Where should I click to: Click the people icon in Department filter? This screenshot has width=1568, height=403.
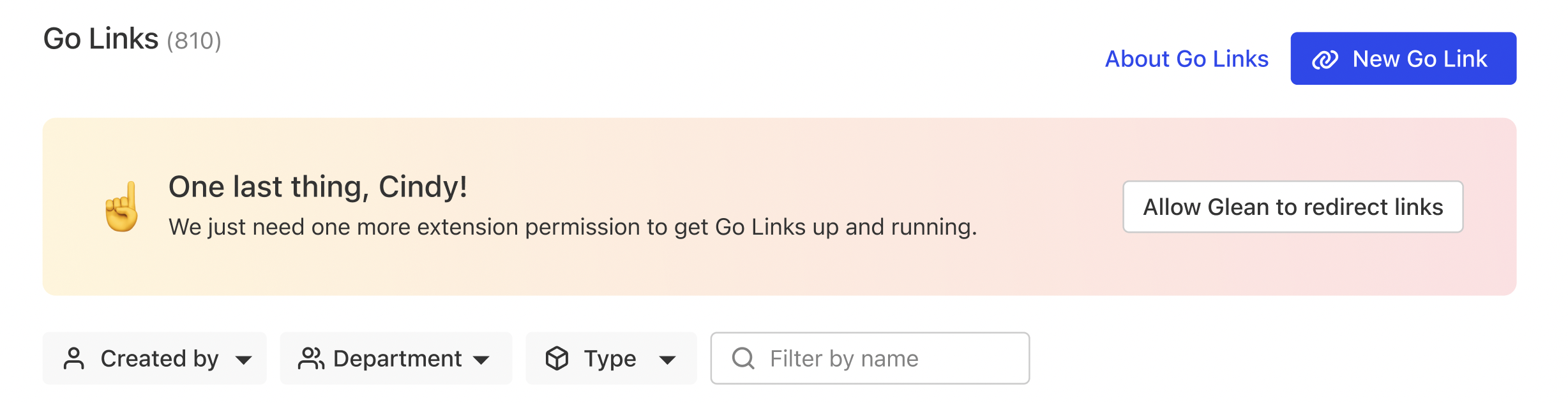[312, 358]
